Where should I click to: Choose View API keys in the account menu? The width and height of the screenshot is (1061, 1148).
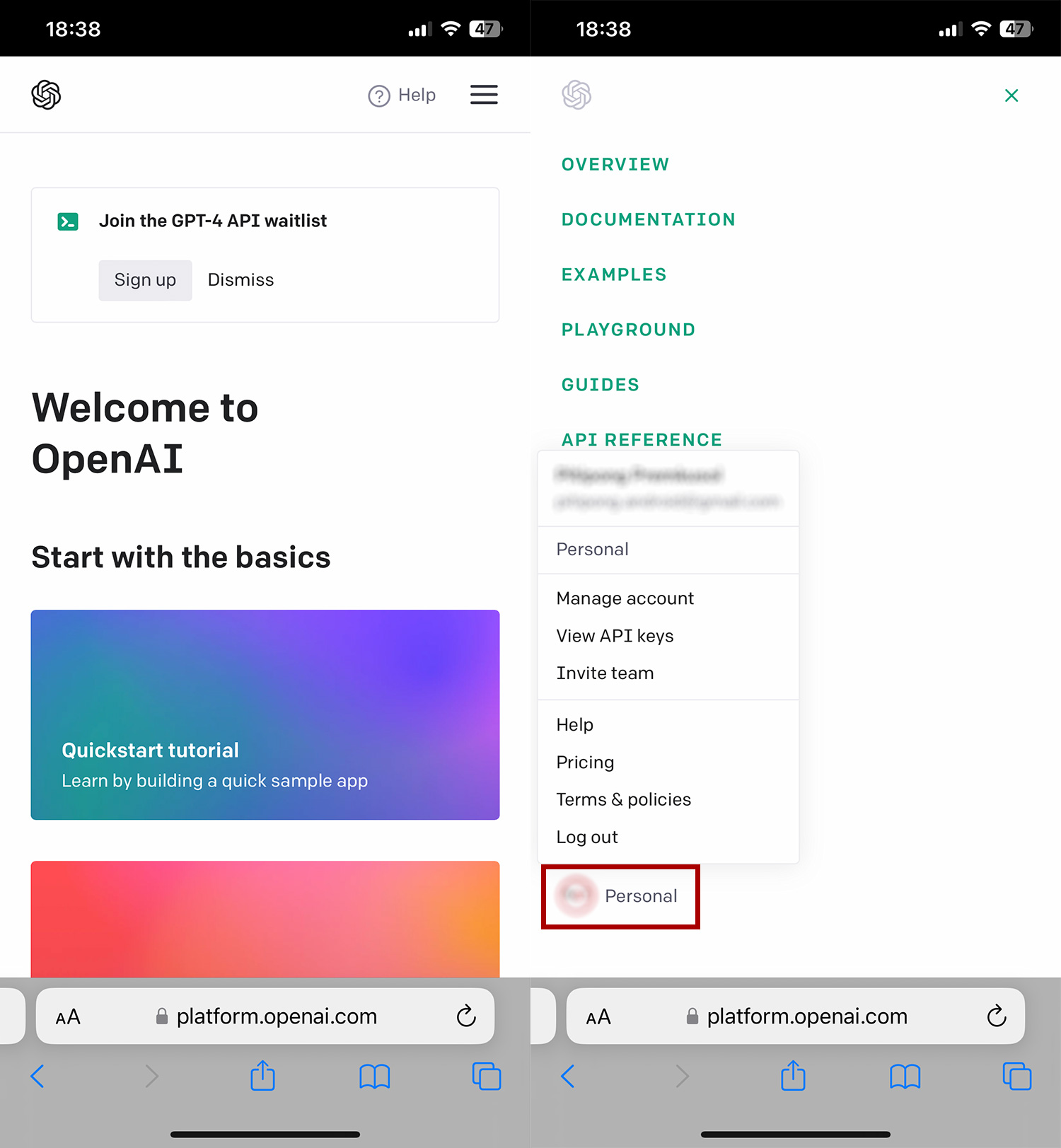point(615,636)
